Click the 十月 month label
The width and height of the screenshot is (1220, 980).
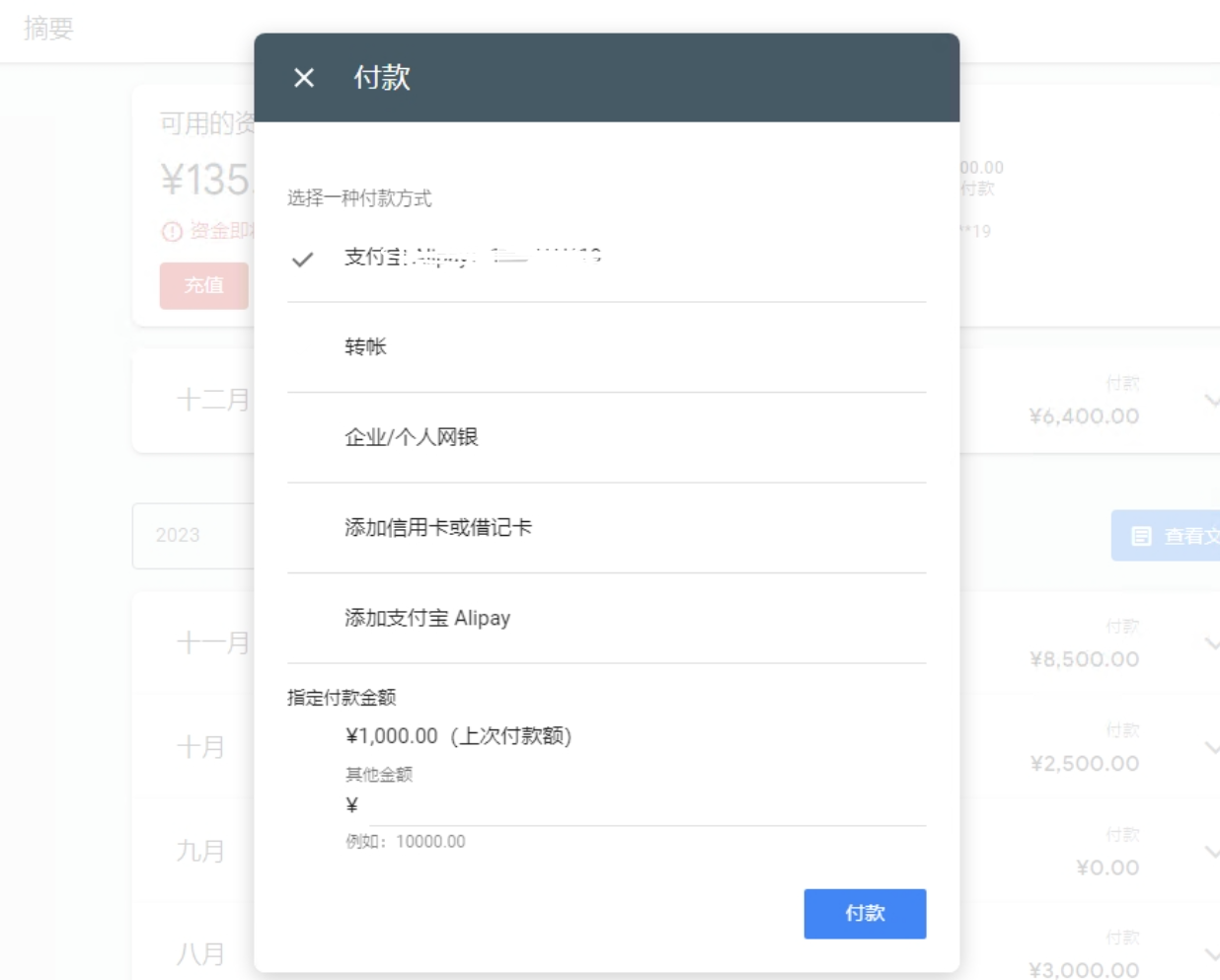[x=200, y=748]
